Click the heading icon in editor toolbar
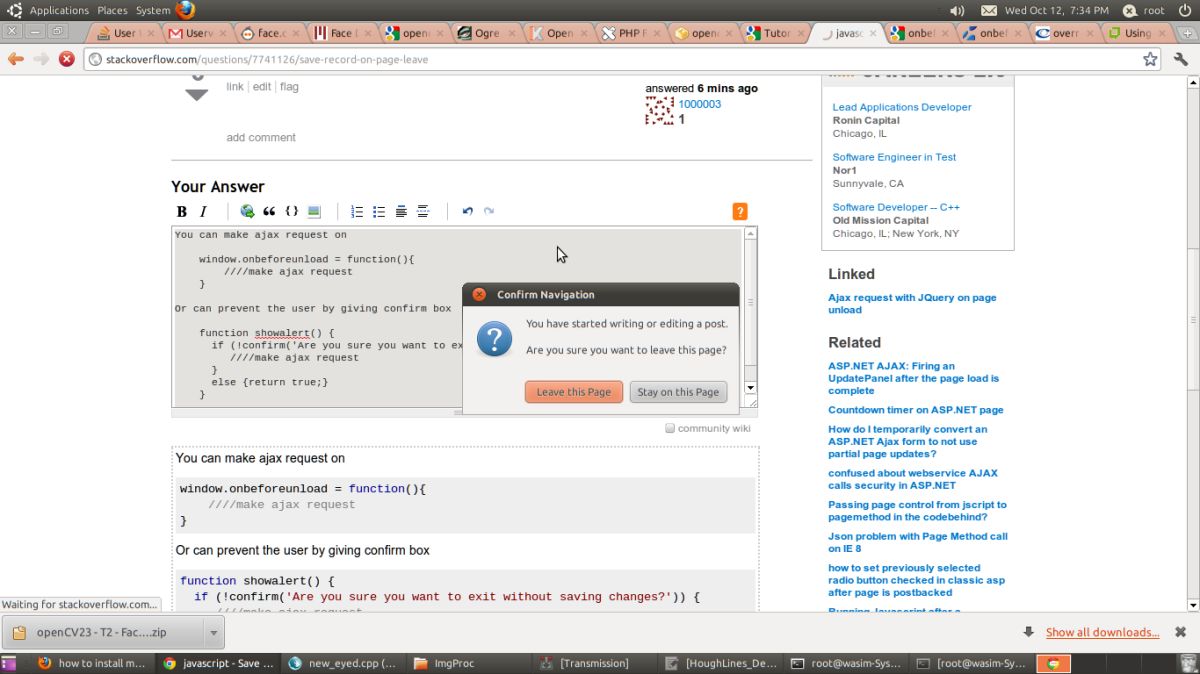The height and width of the screenshot is (674, 1200). (x=401, y=211)
